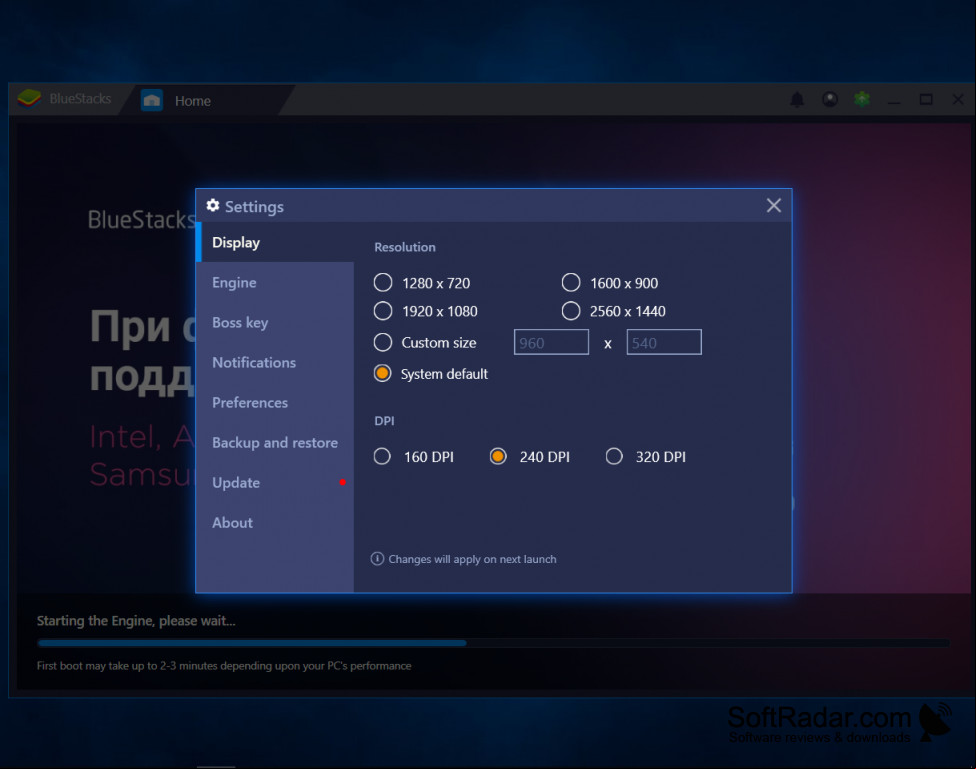Open the About section
Screen dimensions: 976x769
click(275, 522)
